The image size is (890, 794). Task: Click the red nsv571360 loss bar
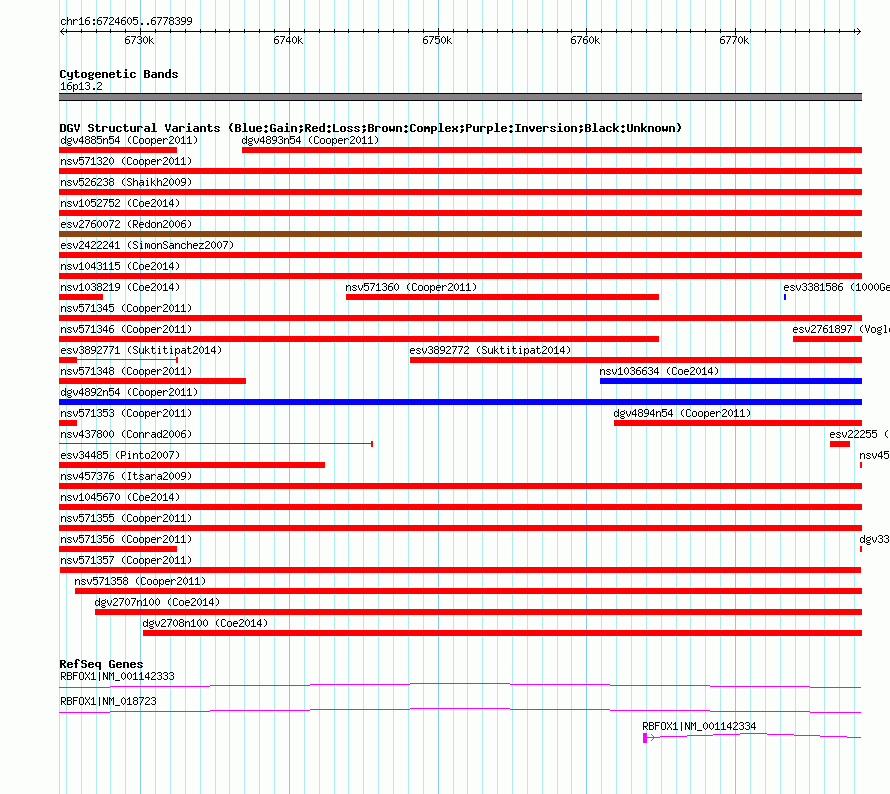point(502,297)
